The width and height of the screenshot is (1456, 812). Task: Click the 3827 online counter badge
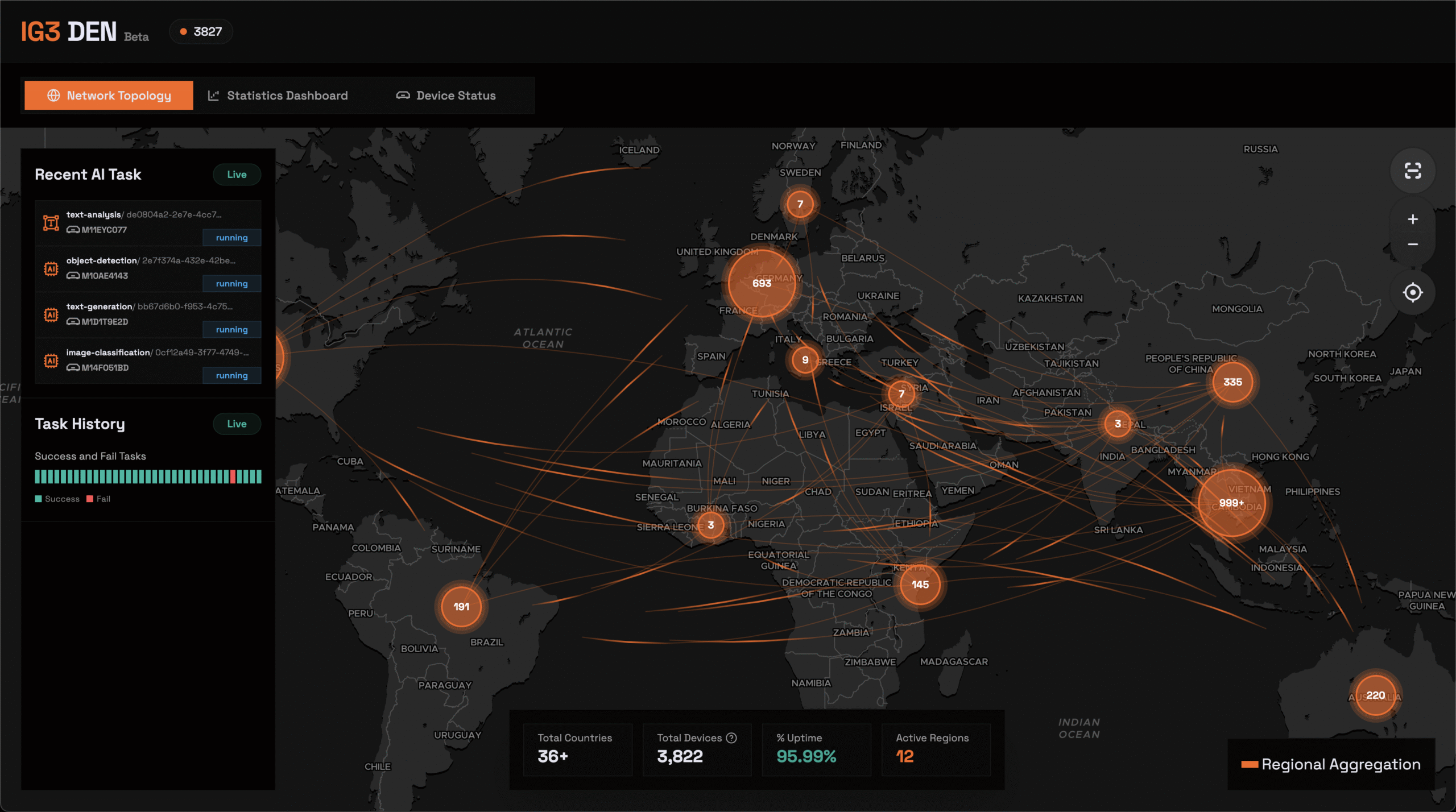[x=201, y=32]
